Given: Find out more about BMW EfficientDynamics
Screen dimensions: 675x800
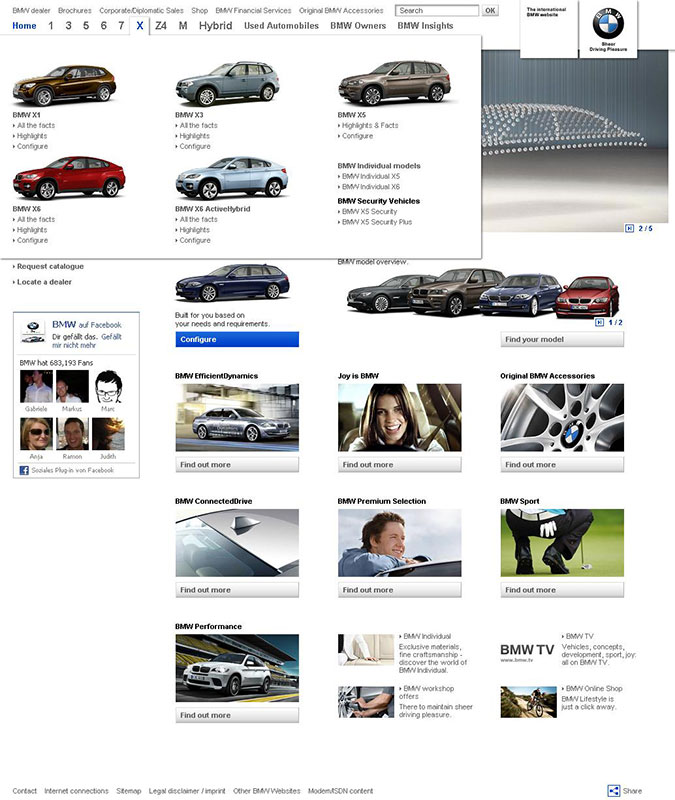Looking at the screenshot, I should [x=237, y=465].
